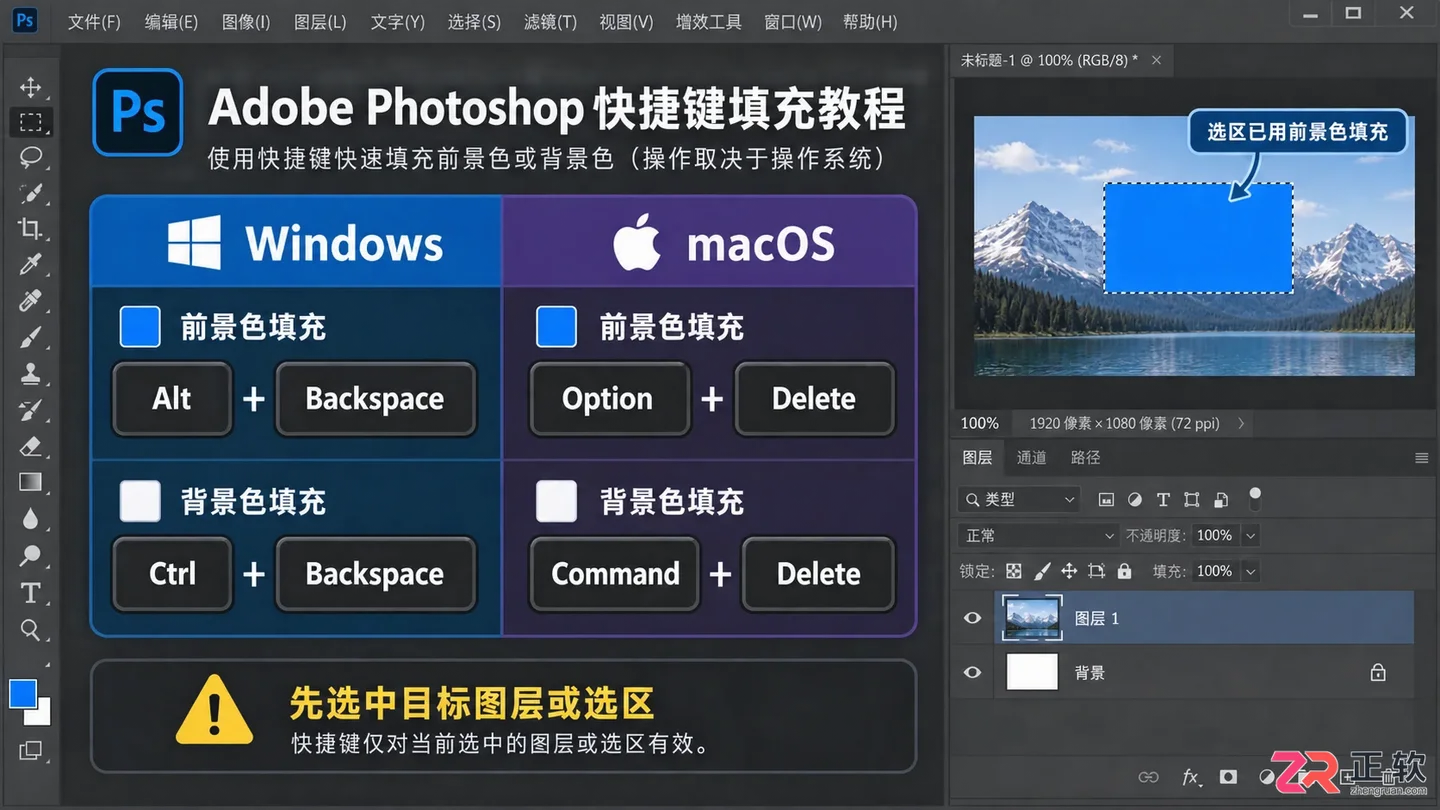Open the Layers panel hamburger menu
This screenshot has height=810, width=1440.
coord(1422,458)
